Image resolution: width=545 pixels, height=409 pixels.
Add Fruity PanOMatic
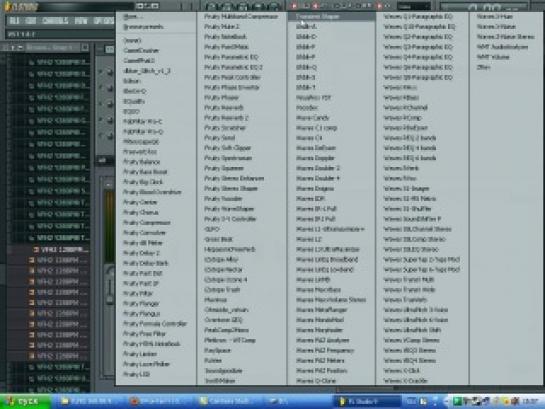(226, 47)
